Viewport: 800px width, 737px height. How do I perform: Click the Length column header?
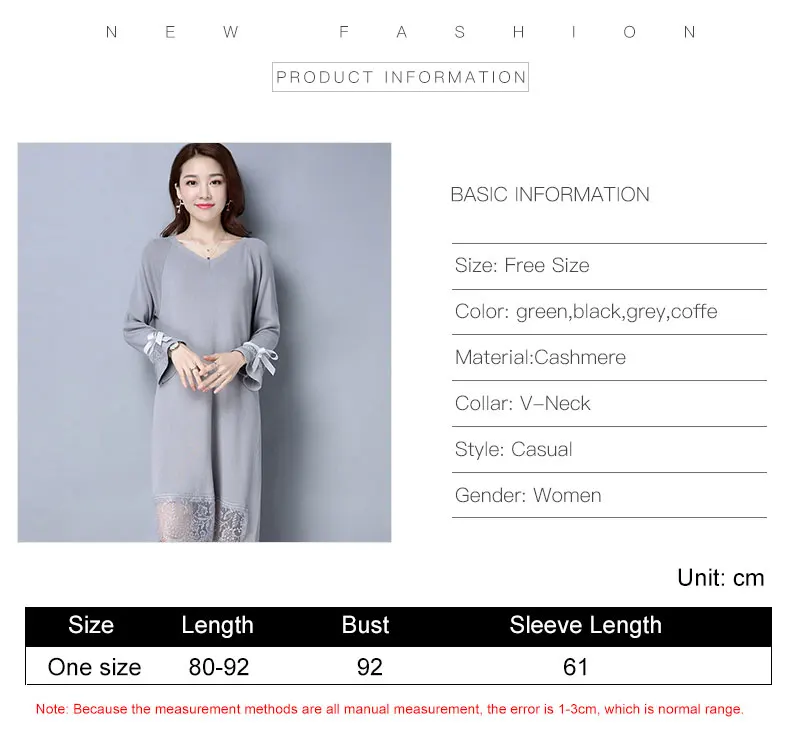217,625
